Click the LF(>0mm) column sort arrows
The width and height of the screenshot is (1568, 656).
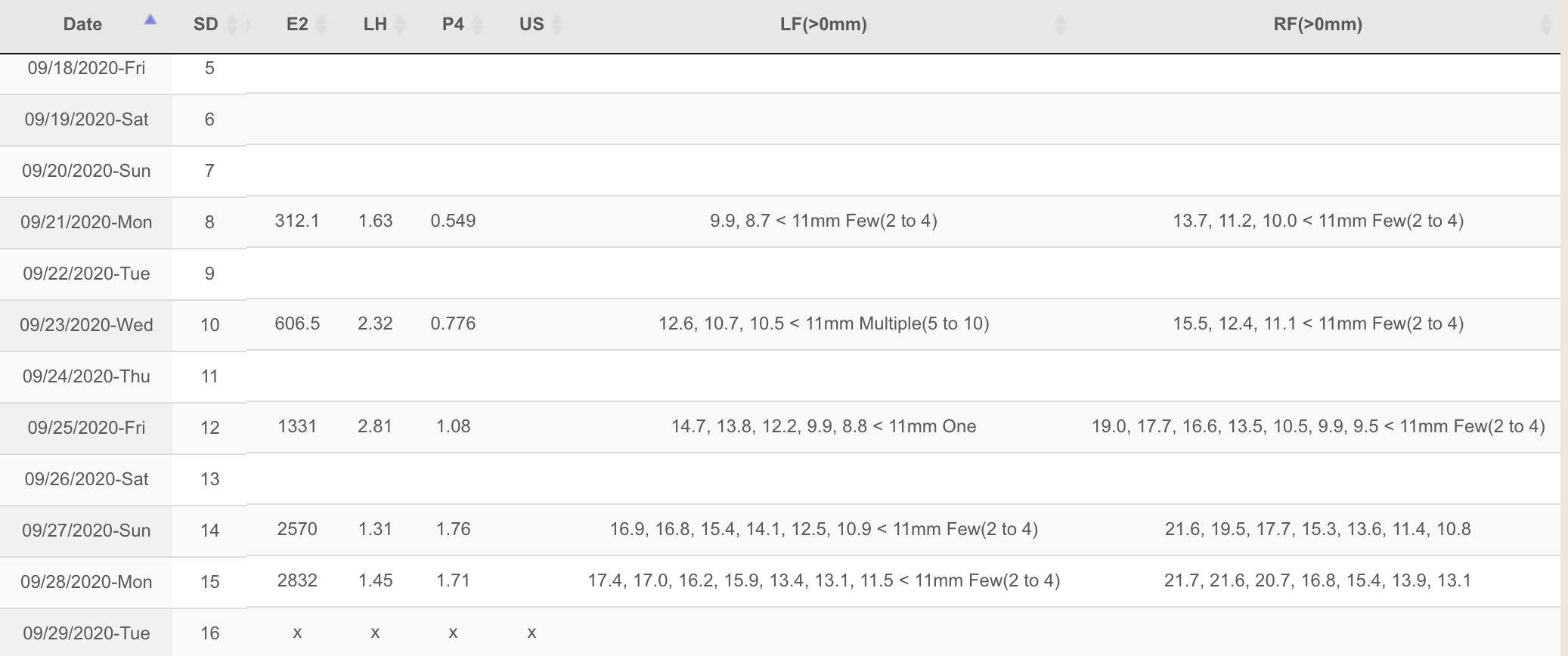pos(1061,25)
